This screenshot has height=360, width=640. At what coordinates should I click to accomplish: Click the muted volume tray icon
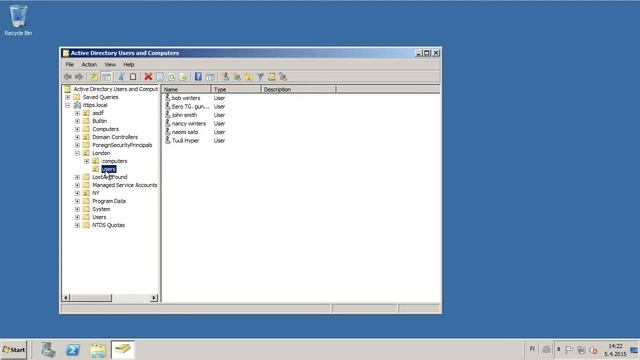pos(594,350)
